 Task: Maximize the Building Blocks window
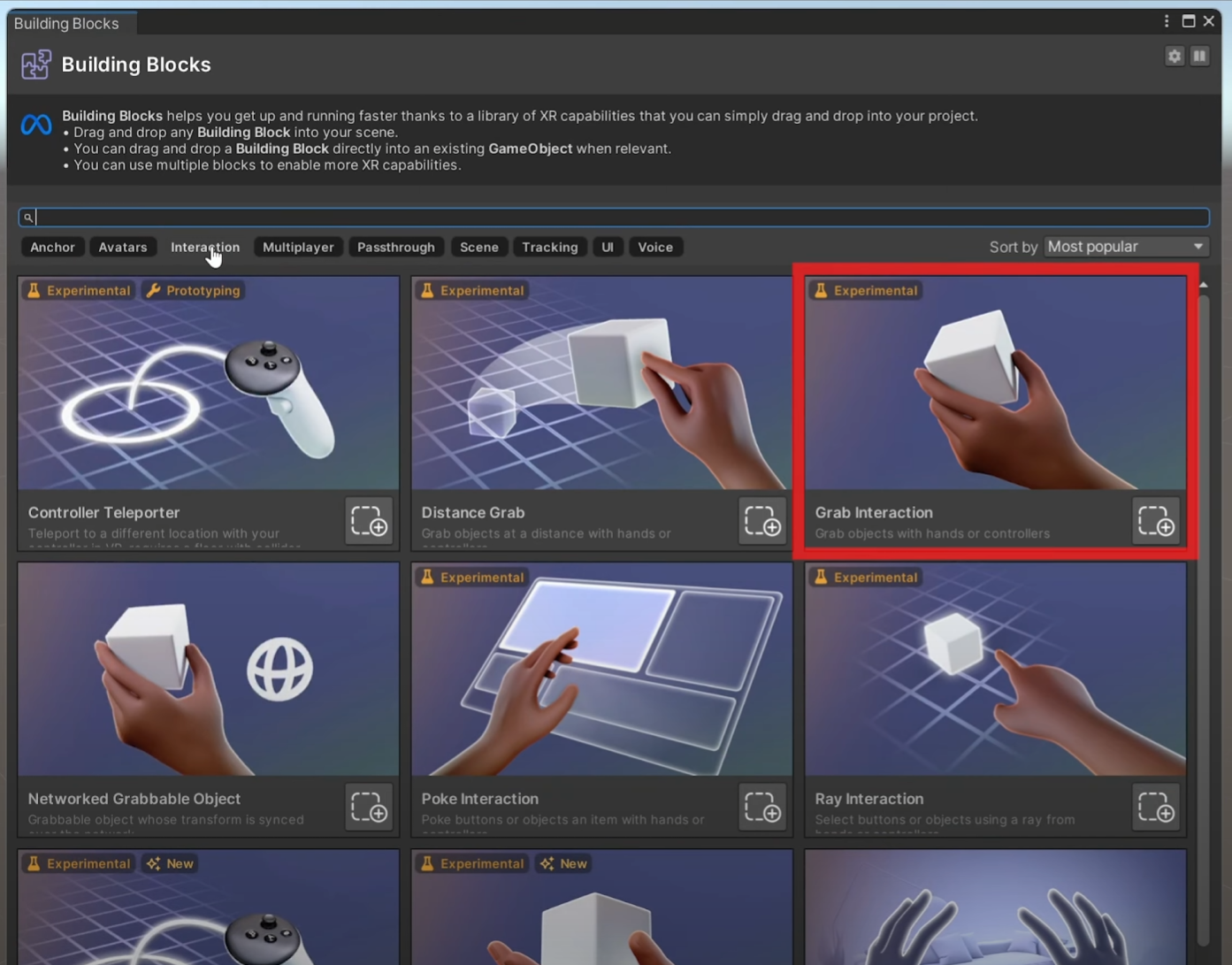point(1189,21)
